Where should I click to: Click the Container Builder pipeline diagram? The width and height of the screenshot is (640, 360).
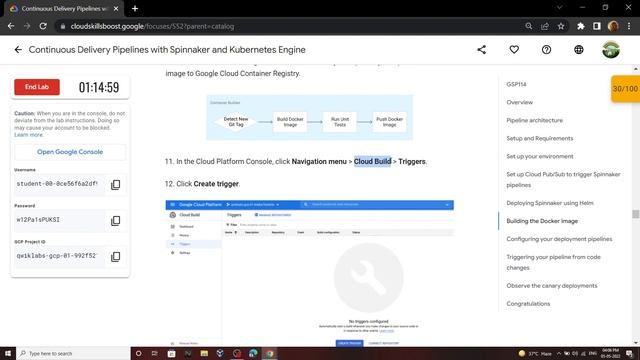coord(309,118)
